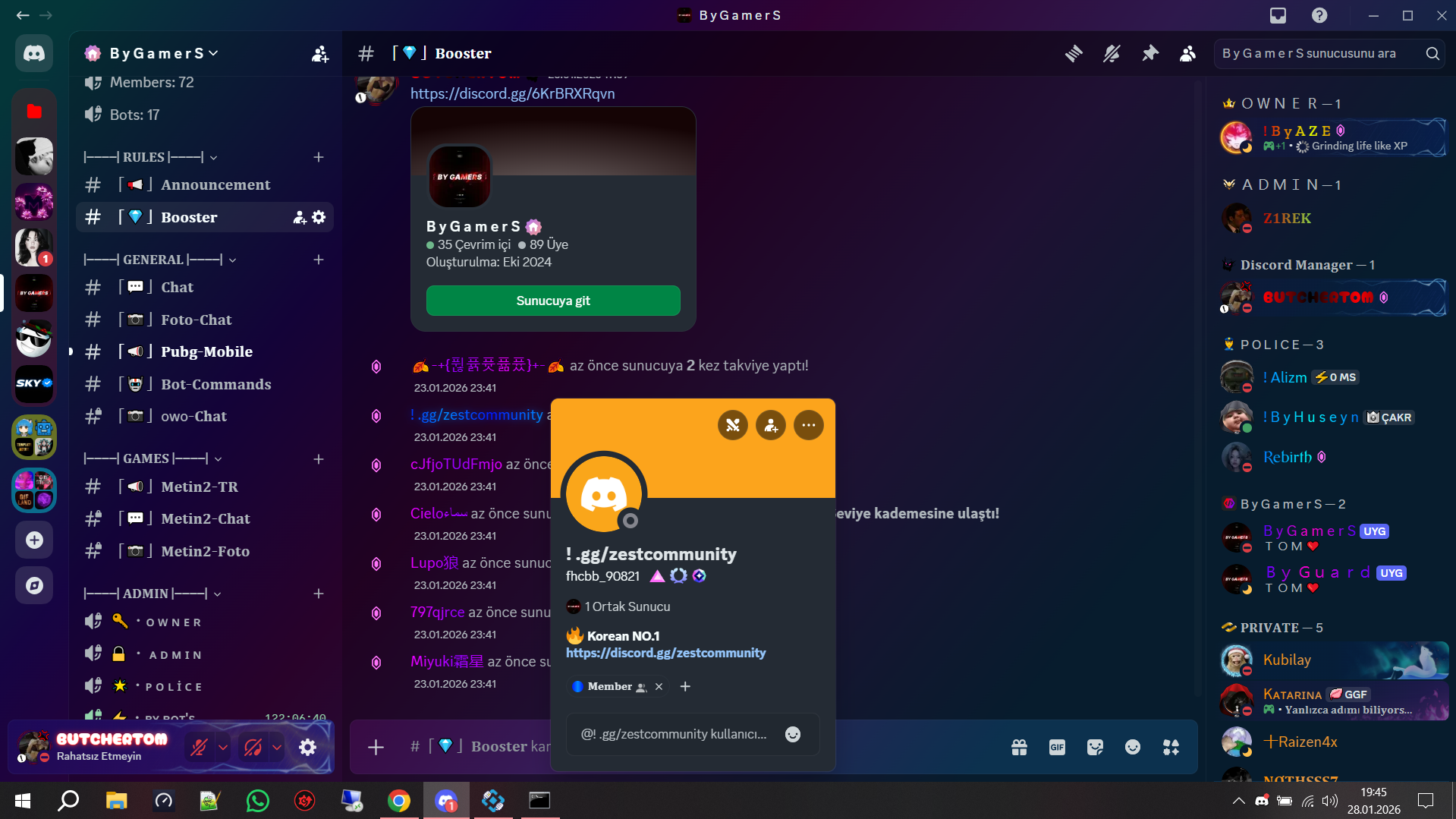Add a channel to GAMES category
The height and width of the screenshot is (819, 1456).
[319, 459]
